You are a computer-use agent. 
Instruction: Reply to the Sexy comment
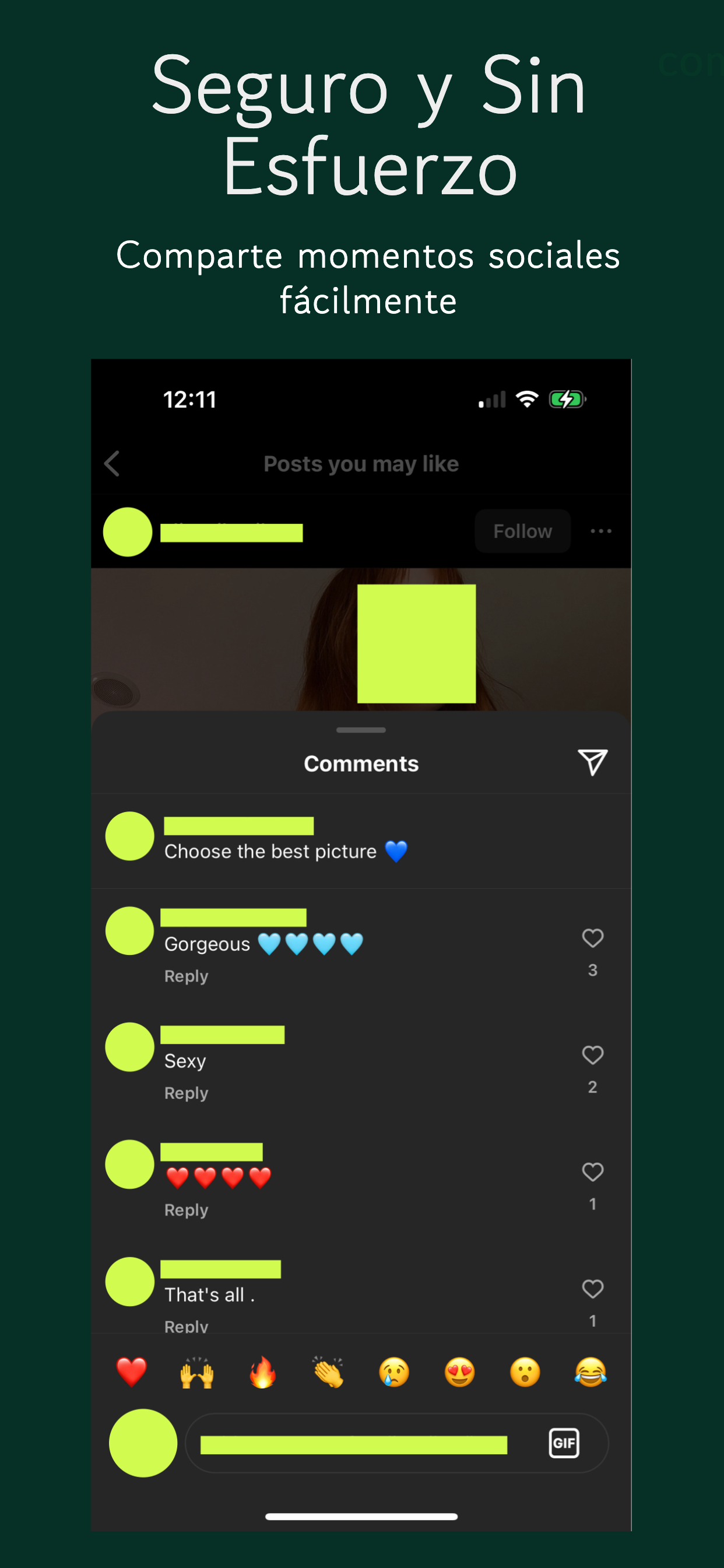tap(186, 1093)
